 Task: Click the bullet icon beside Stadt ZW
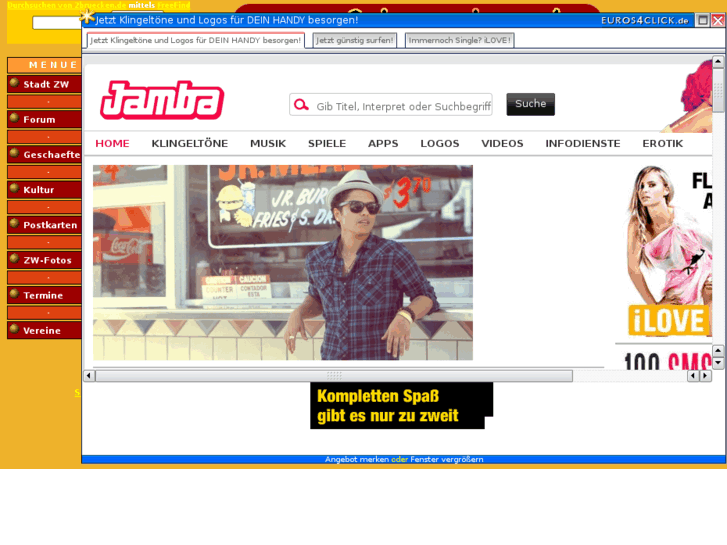point(14,83)
